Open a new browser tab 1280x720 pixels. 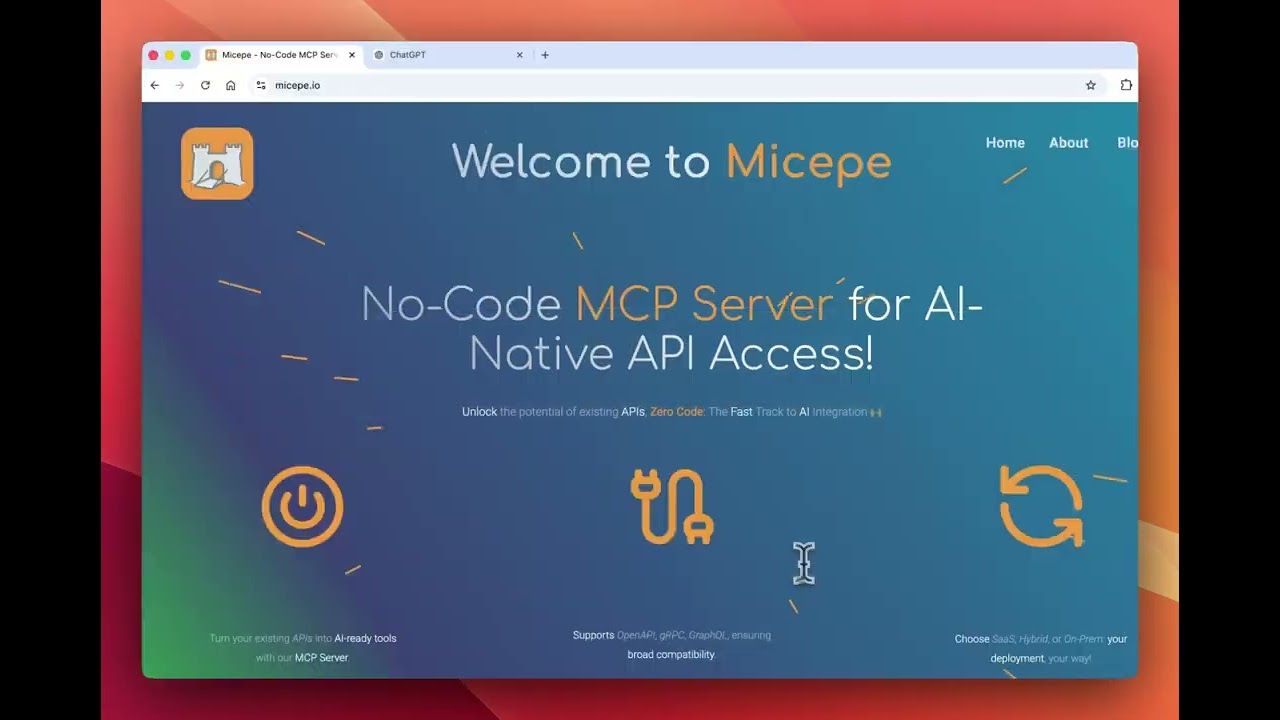click(x=545, y=55)
